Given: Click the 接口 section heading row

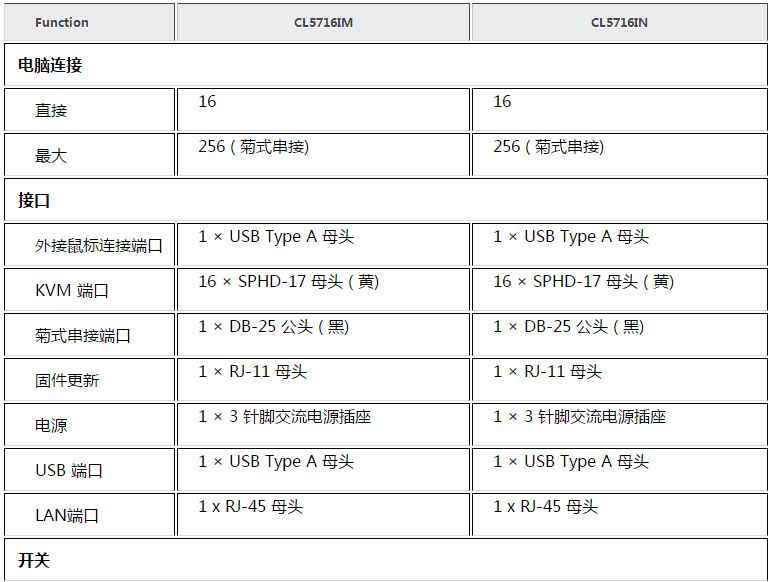Looking at the screenshot, I should 386,200.
